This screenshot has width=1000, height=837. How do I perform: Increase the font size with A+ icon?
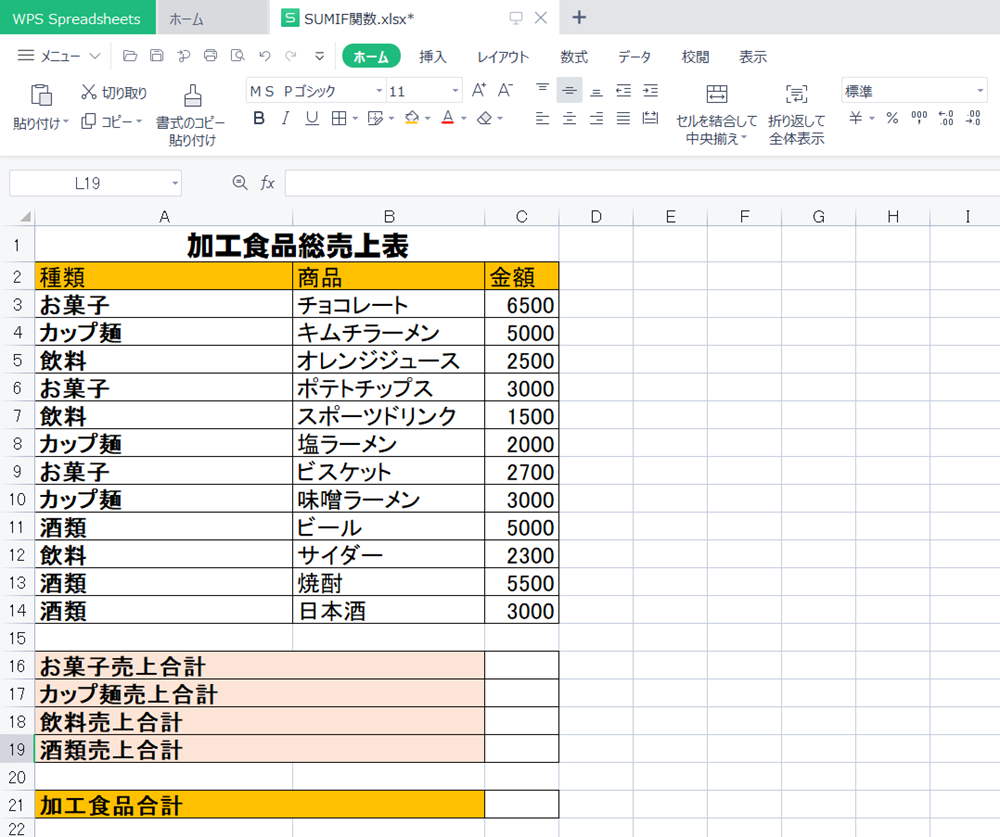pyautogui.click(x=478, y=90)
